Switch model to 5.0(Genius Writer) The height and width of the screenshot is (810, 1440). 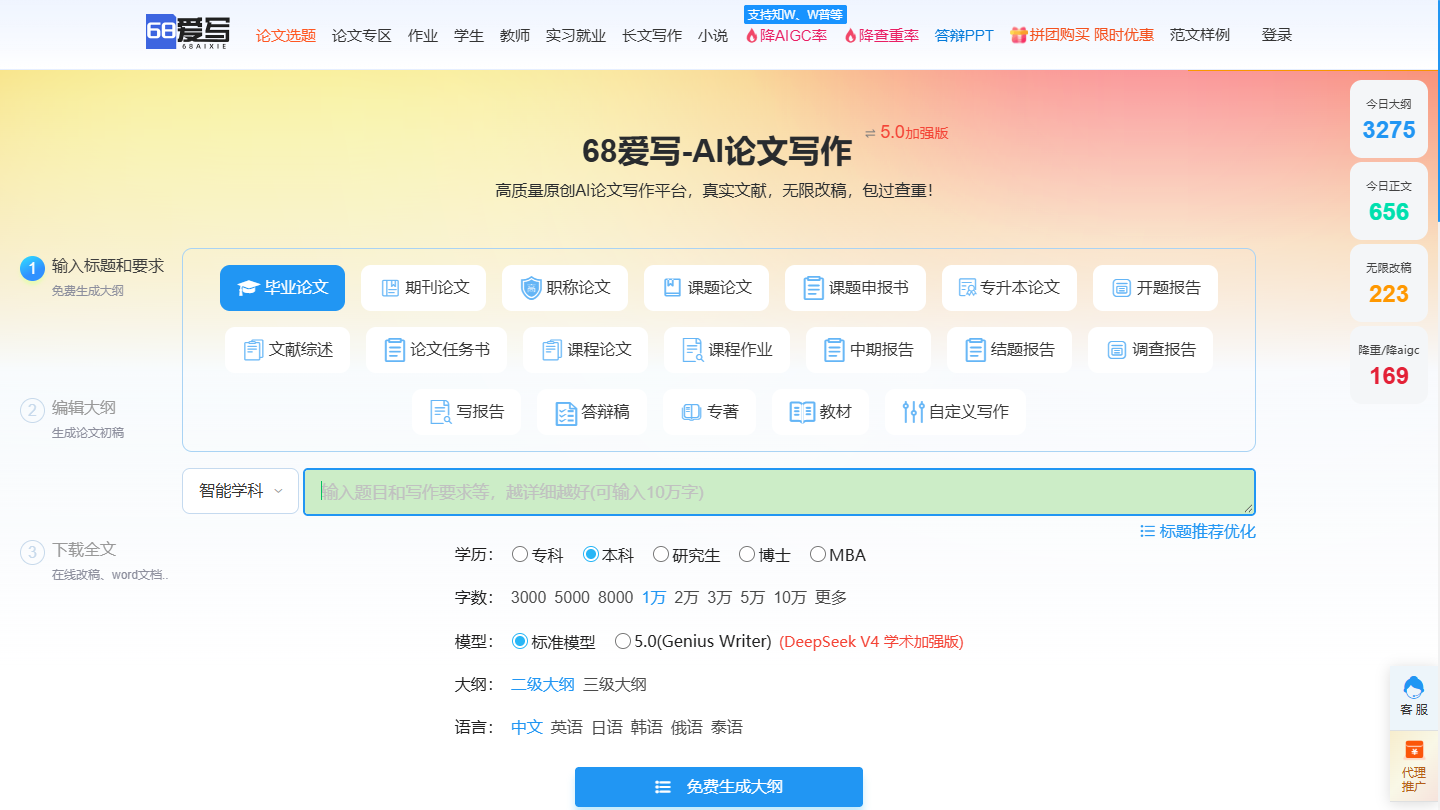coord(623,641)
